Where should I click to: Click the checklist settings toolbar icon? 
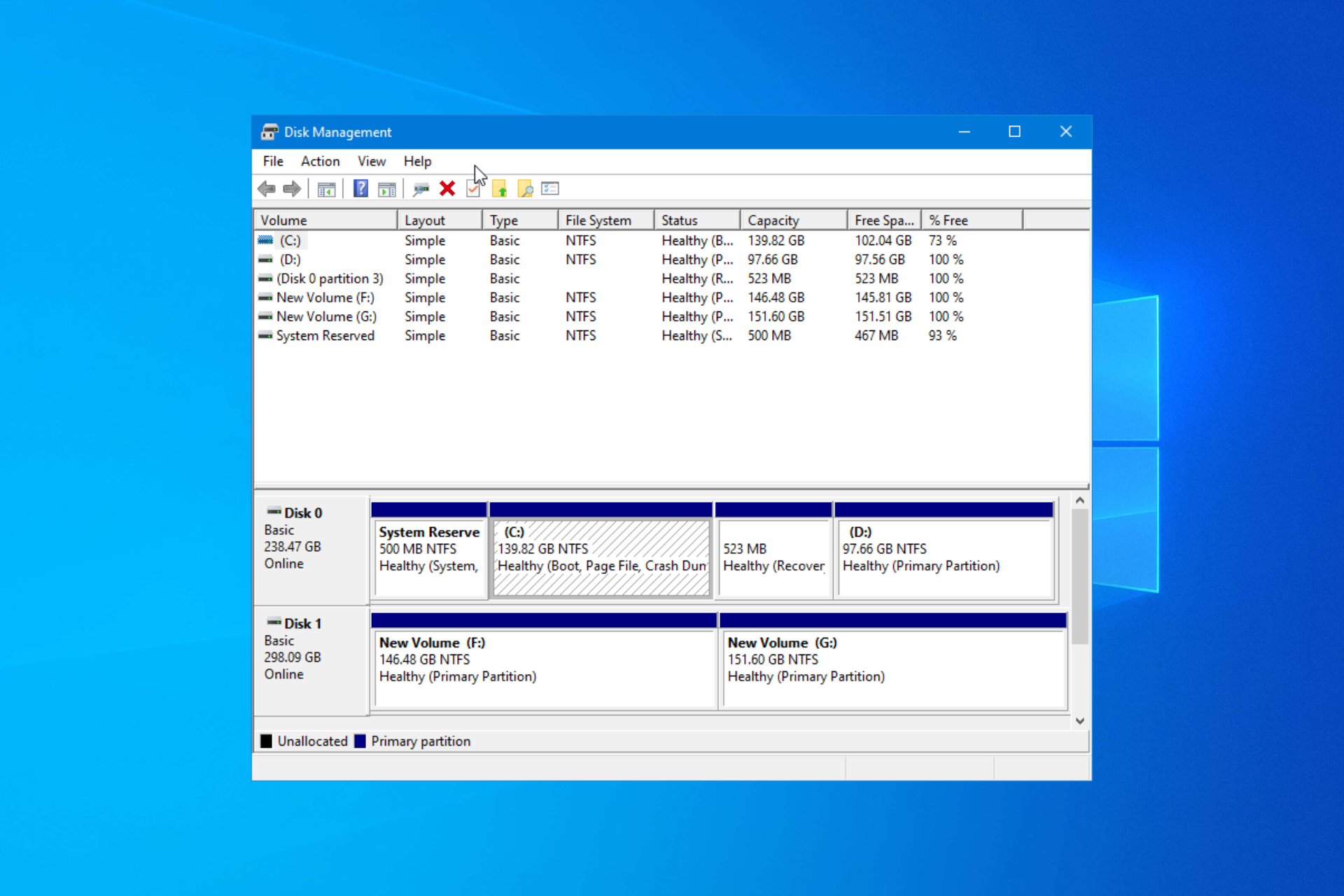pos(550,188)
